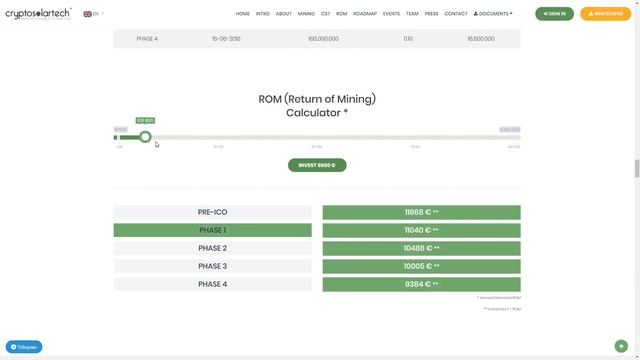Image resolution: width=640 pixels, height=360 pixels.
Task: Click the green scroll-to-top arrow icon
Action: (x=621, y=346)
